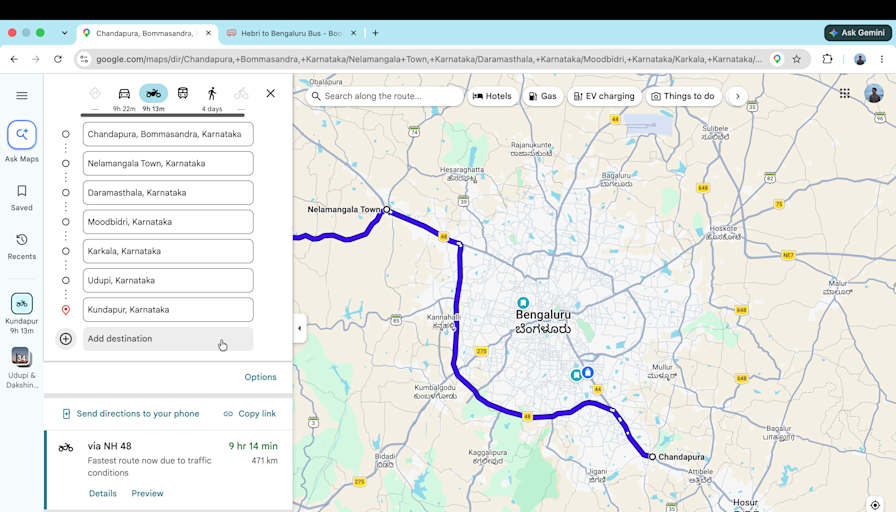
Task: Open Chrome three-dot menu
Action: point(882,59)
